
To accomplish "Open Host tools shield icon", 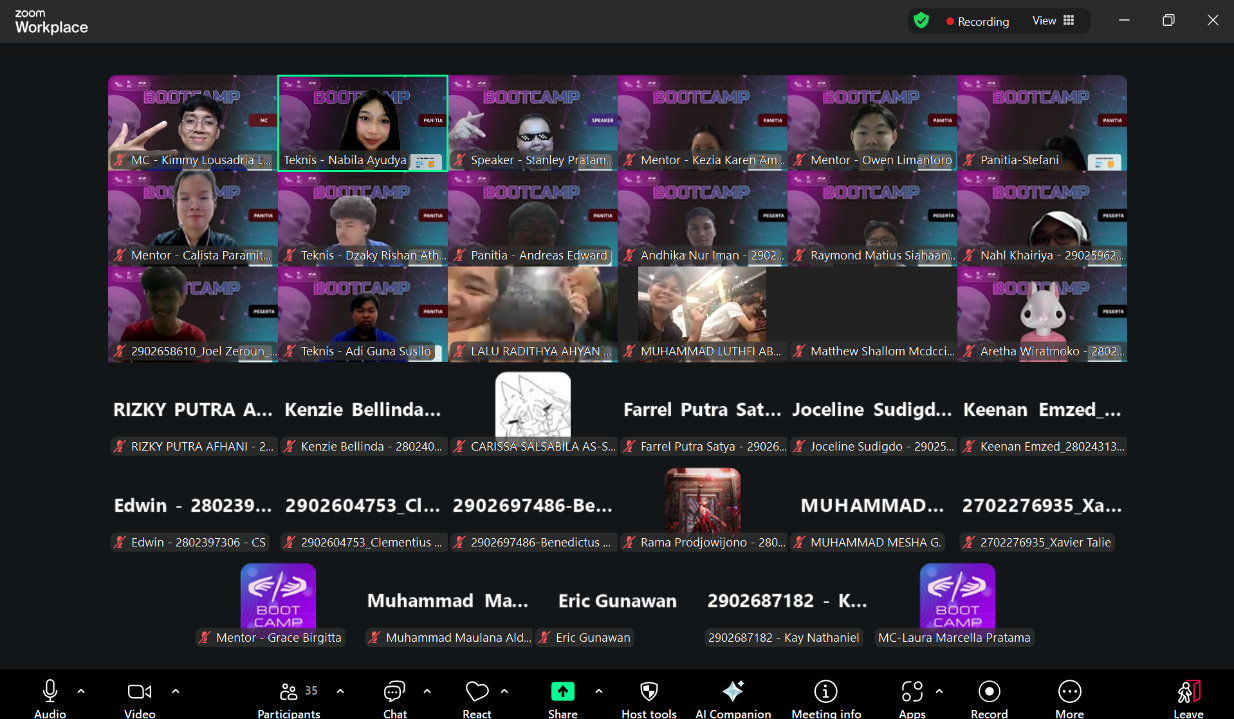I will (649, 693).
